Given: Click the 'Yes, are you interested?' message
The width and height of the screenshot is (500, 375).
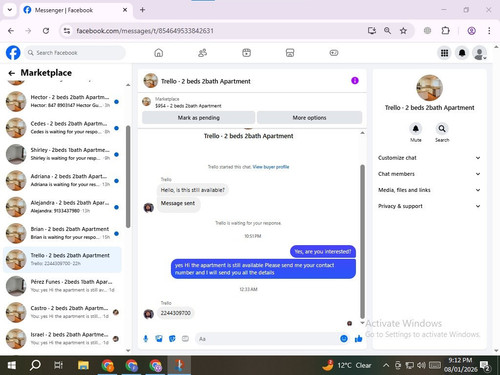Looking at the screenshot, I should point(323,252).
